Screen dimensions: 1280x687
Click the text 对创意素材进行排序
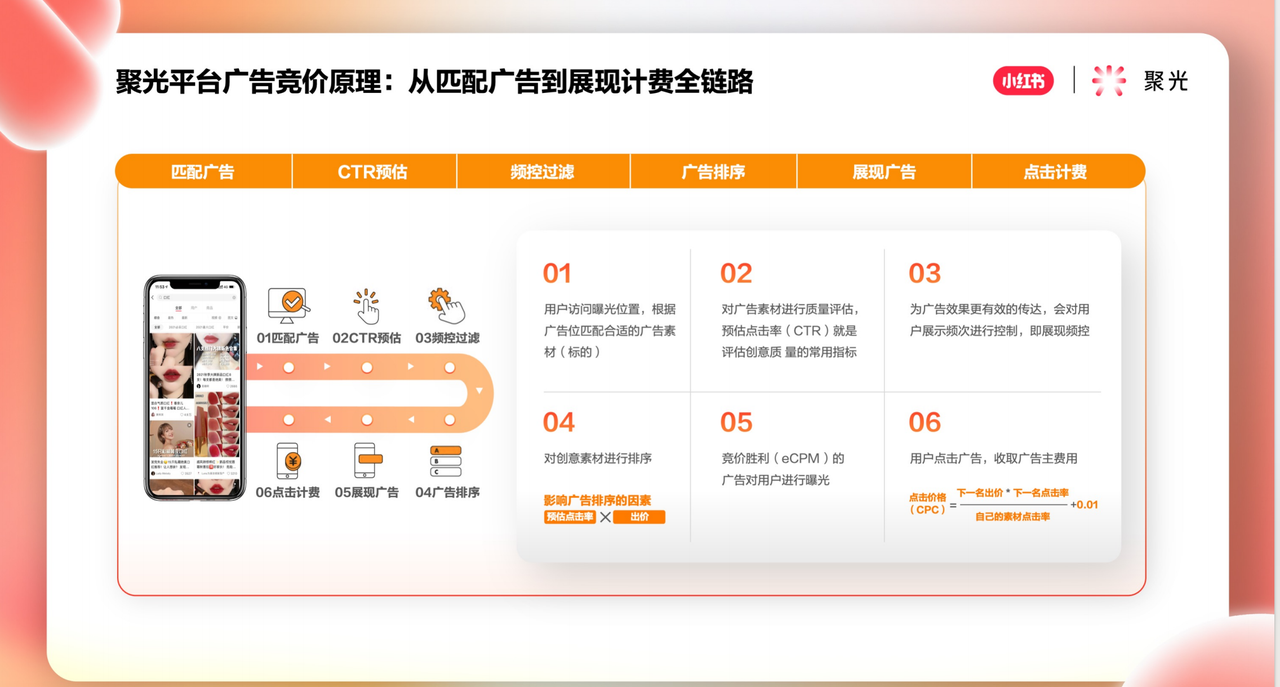598,458
